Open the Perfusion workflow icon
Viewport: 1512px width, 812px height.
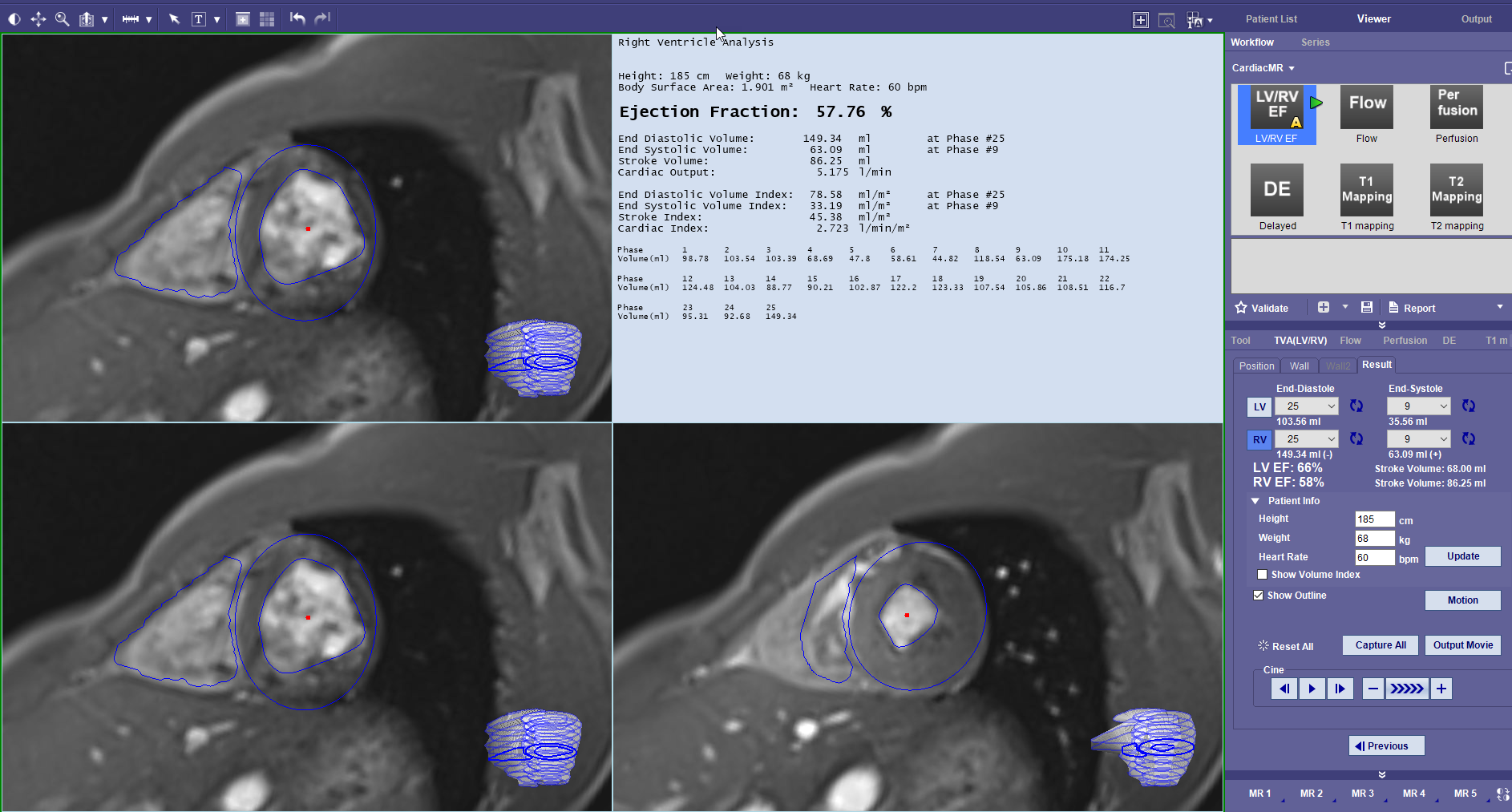click(x=1456, y=107)
